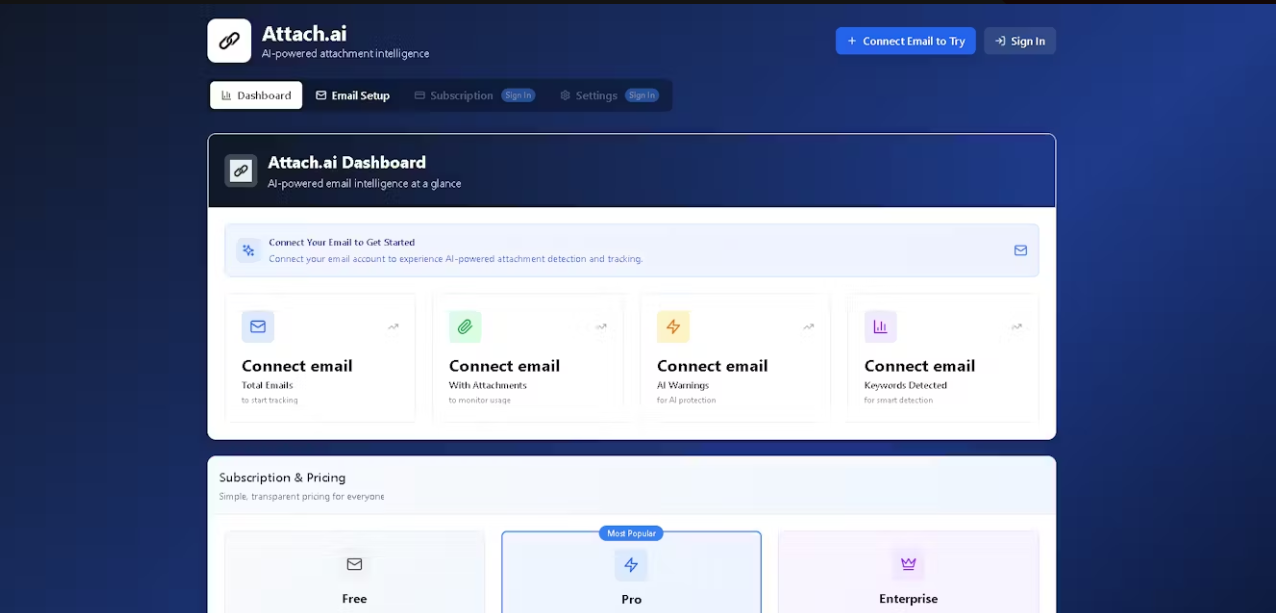The width and height of the screenshot is (1276, 613).
Task: Click the Attach.ai Dashboard header link icon
Action: coord(241,171)
